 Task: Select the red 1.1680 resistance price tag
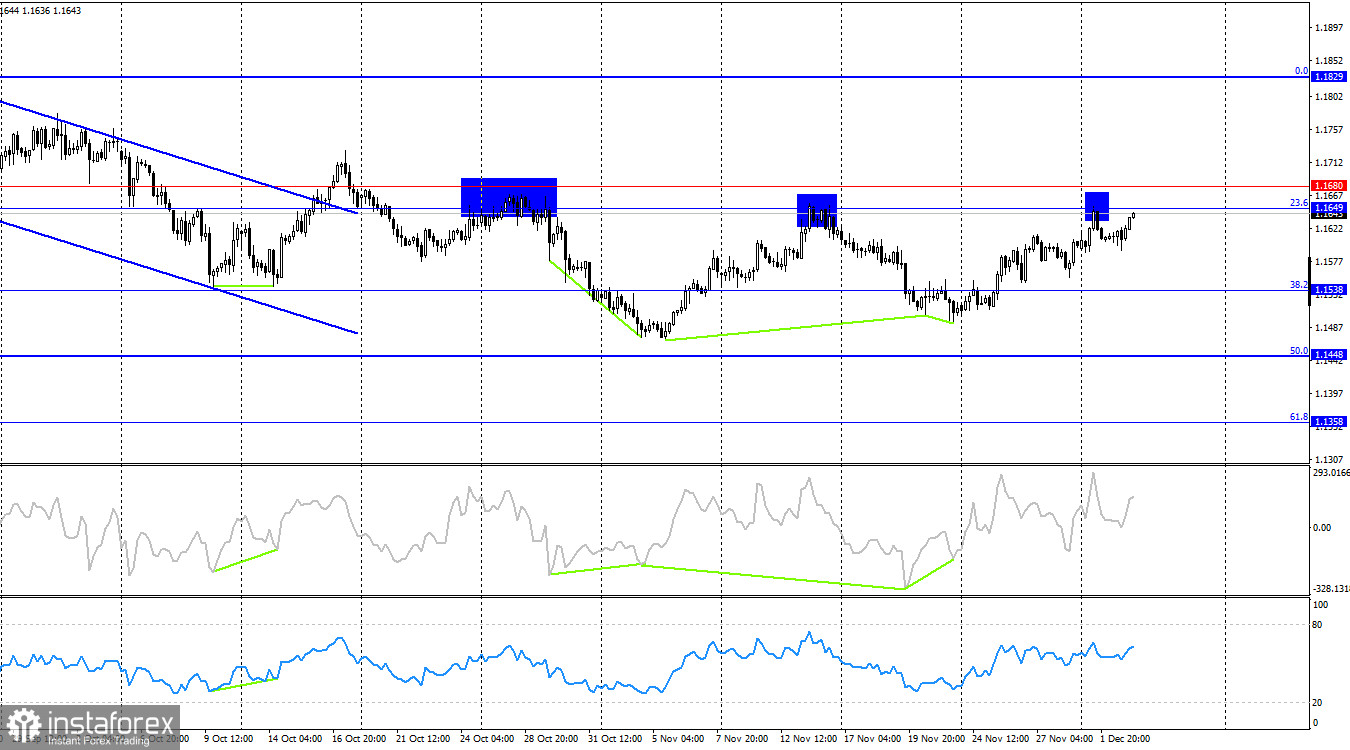pyautogui.click(x=1329, y=184)
